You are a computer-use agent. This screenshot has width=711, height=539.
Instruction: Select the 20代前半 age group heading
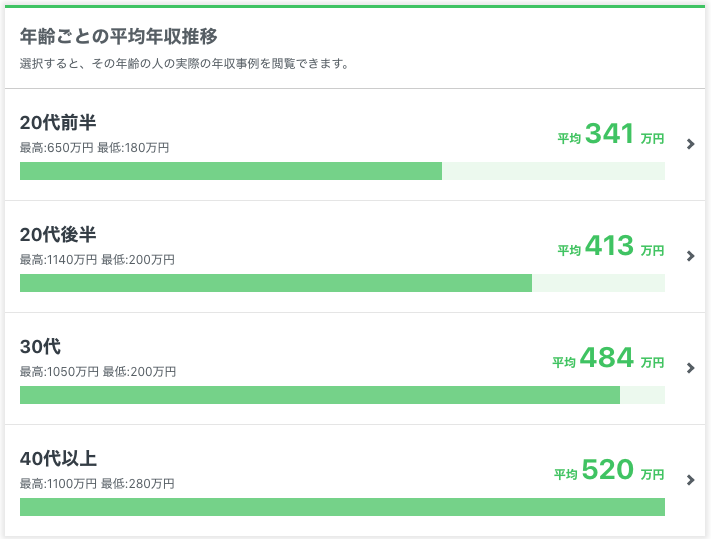point(58,123)
